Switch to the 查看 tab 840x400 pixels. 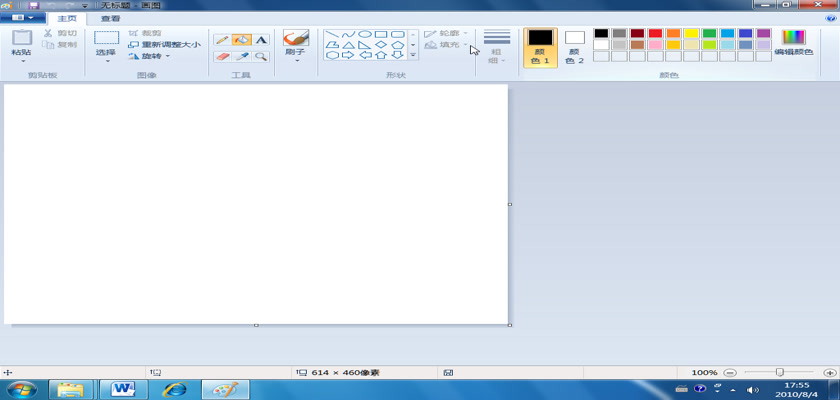[x=110, y=18]
